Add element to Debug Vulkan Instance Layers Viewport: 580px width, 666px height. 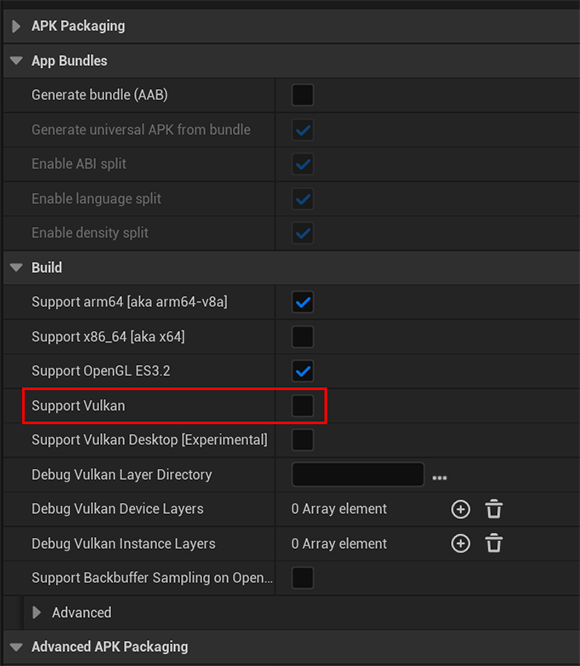pos(460,543)
